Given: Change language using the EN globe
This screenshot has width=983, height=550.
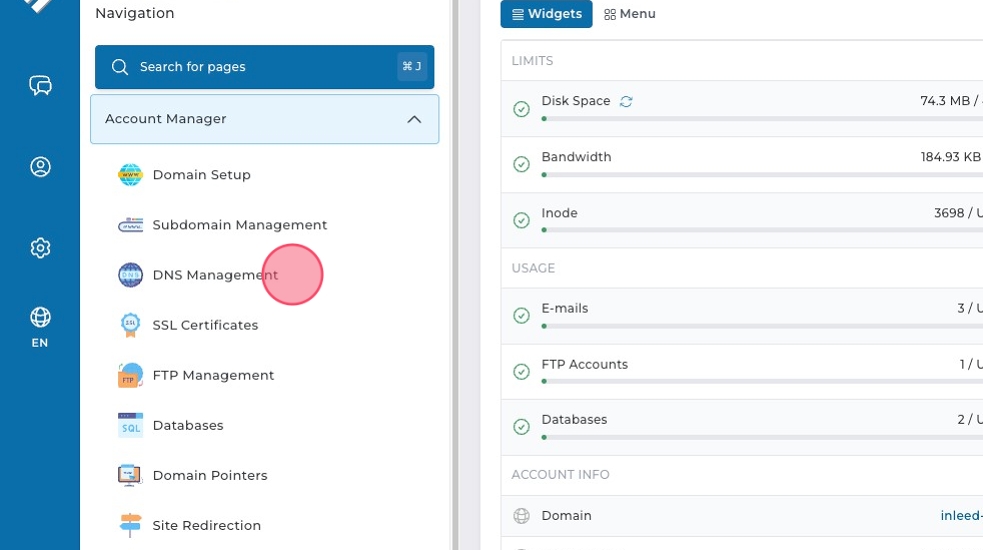Looking at the screenshot, I should [x=40, y=326].
